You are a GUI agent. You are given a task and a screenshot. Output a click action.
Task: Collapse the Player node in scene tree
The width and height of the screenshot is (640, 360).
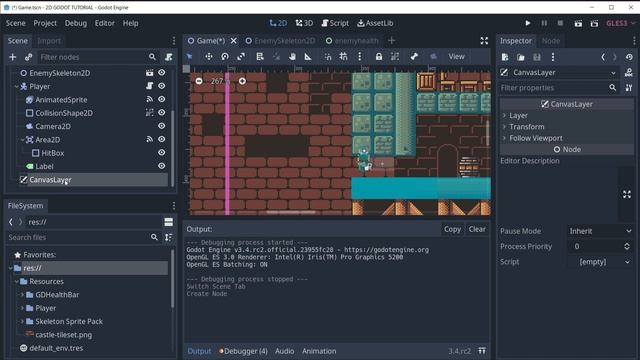tap(16, 87)
